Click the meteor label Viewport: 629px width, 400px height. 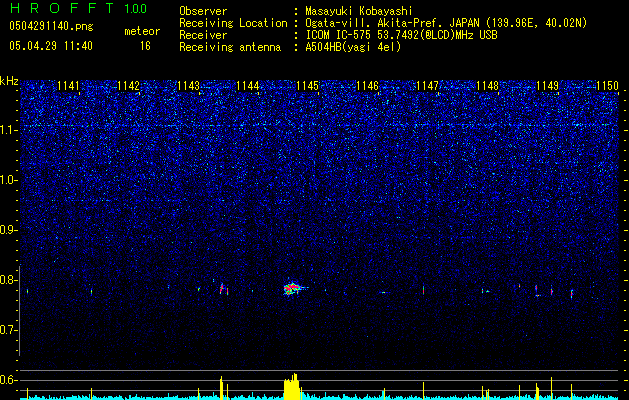pyautogui.click(x=142, y=31)
